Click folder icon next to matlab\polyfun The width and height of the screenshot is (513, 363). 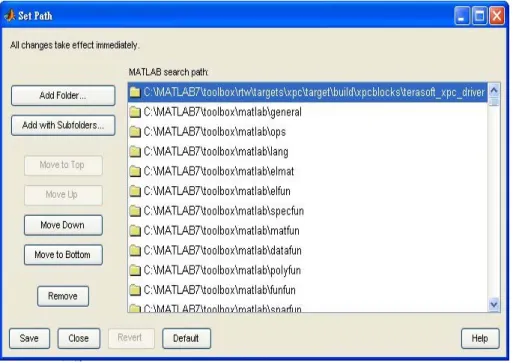pyautogui.click(x=135, y=270)
